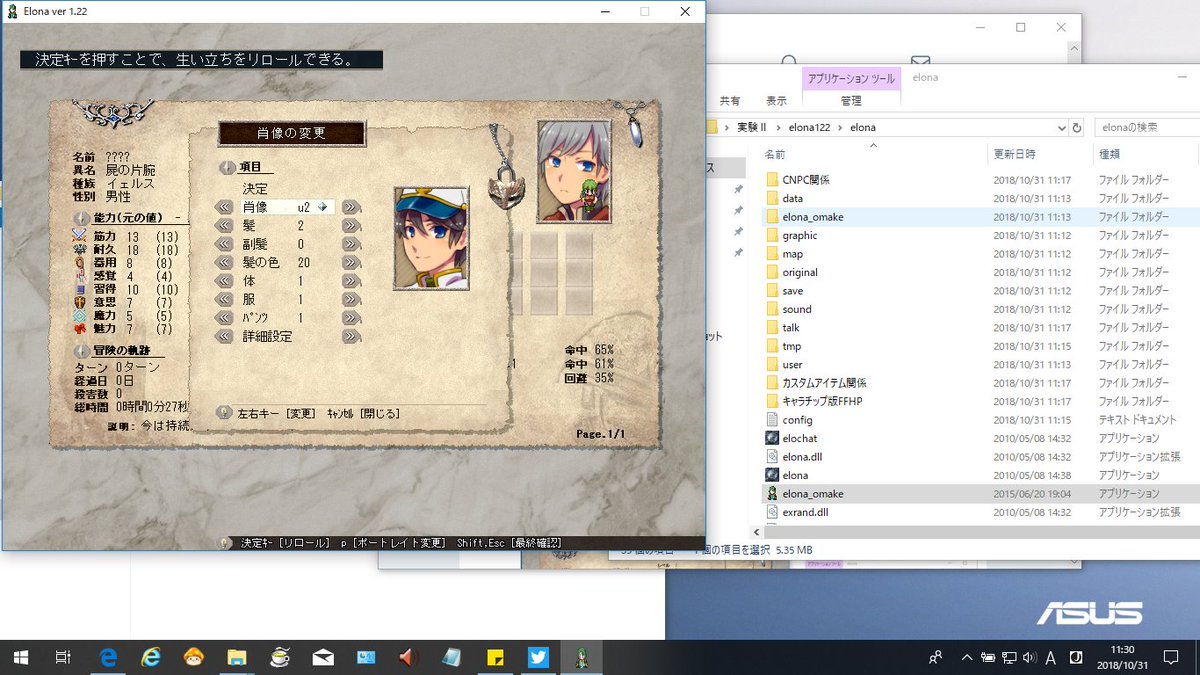Click left arrow beside 髪 row
The width and height of the screenshot is (1200, 675).
pyautogui.click(x=224, y=226)
